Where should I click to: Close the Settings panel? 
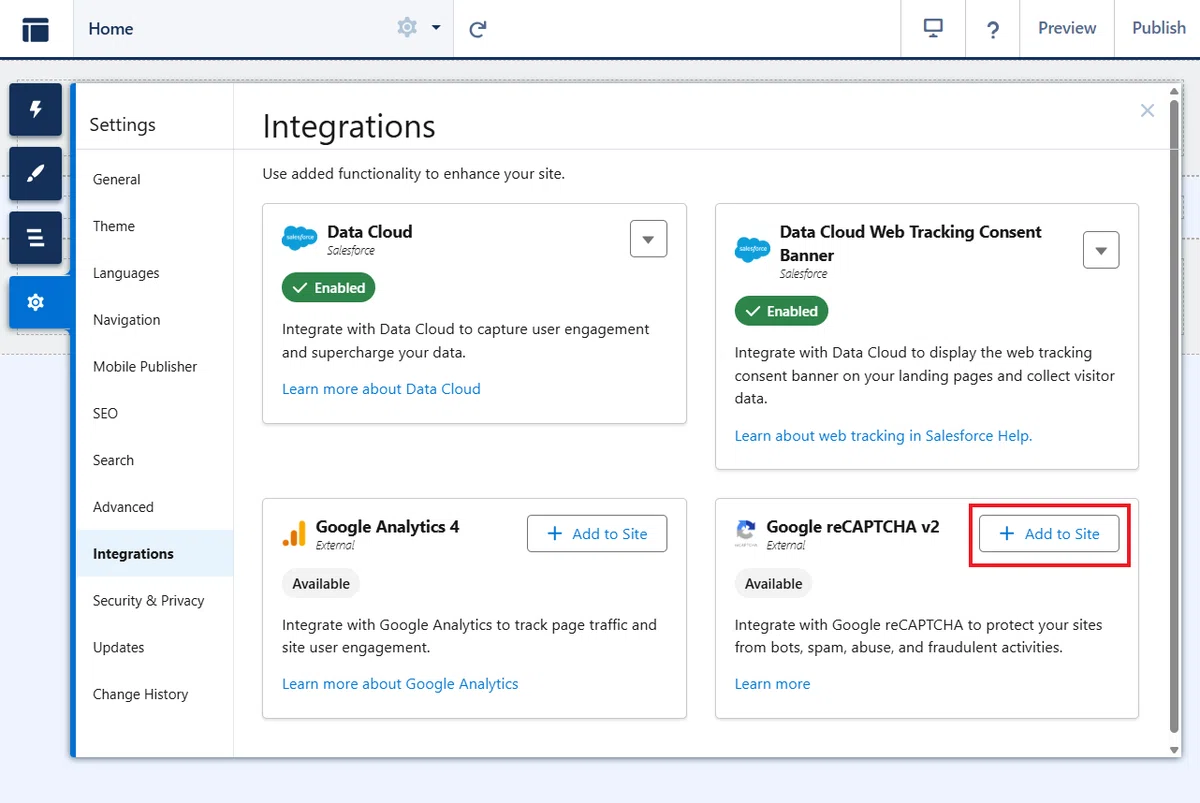pos(1147,111)
